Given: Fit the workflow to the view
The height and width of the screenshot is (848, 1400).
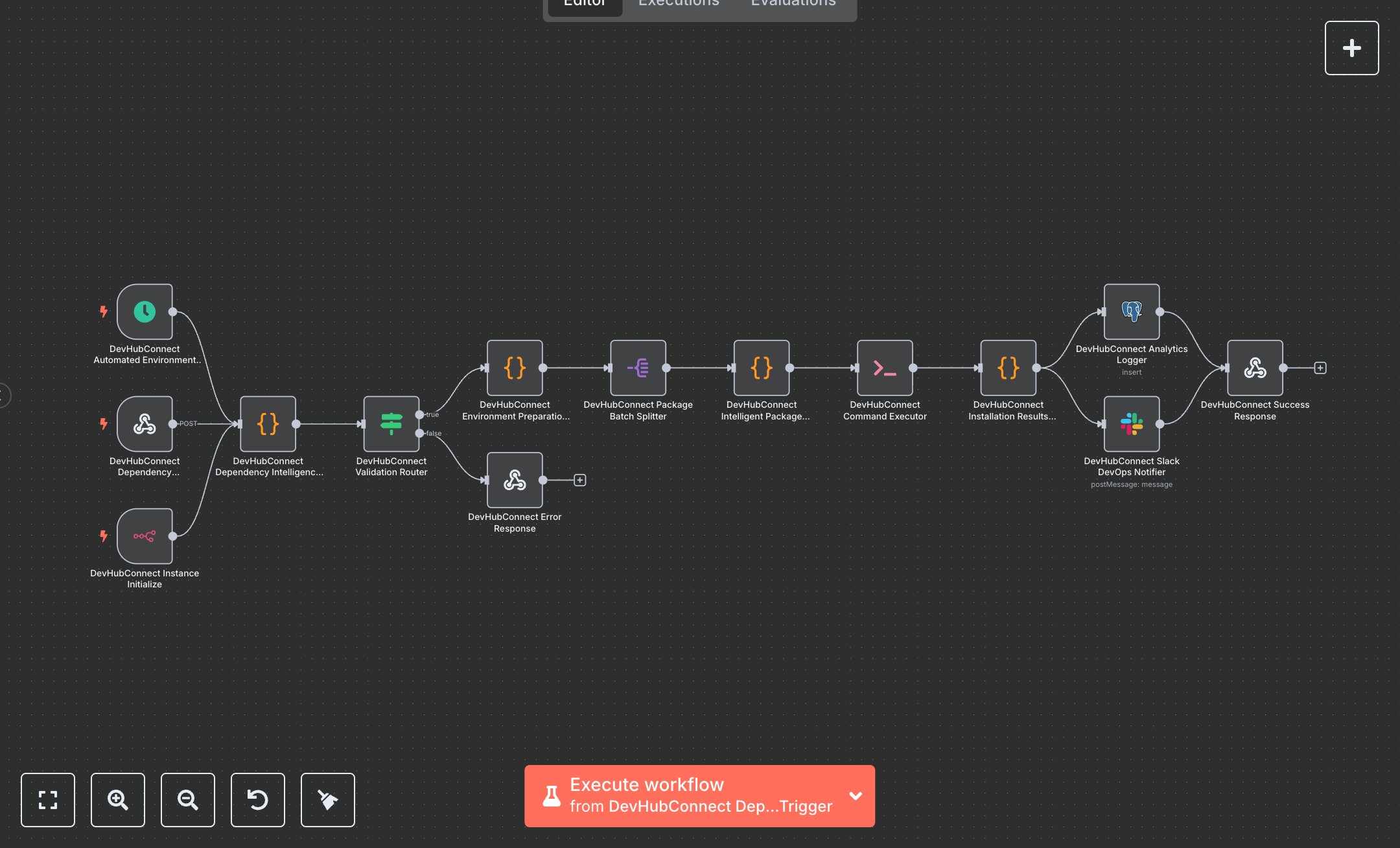Looking at the screenshot, I should click(47, 800).
